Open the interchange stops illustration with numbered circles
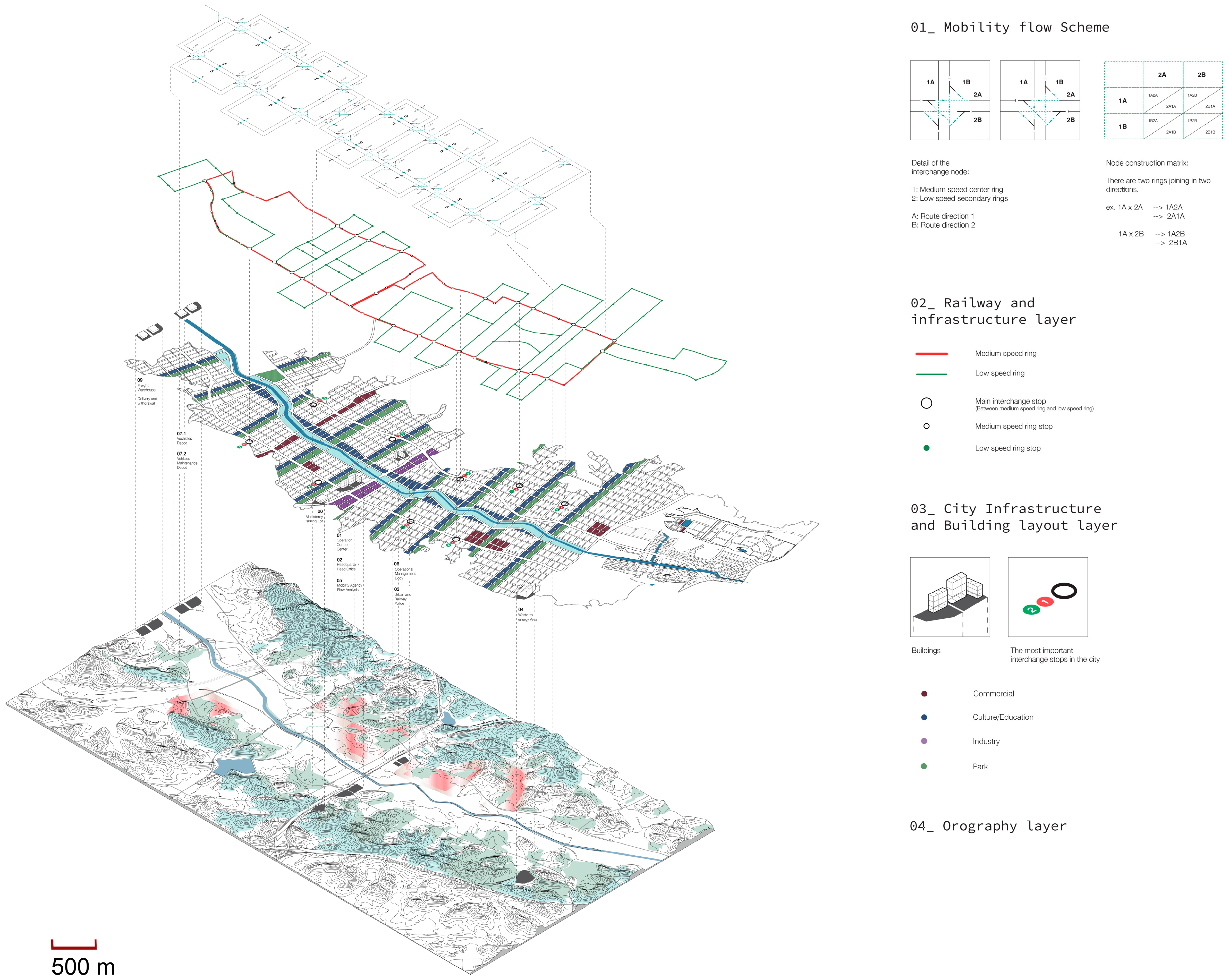The height and width of the screenshot is (980, 1229). pyautogui.click(x=1048, y=597)
